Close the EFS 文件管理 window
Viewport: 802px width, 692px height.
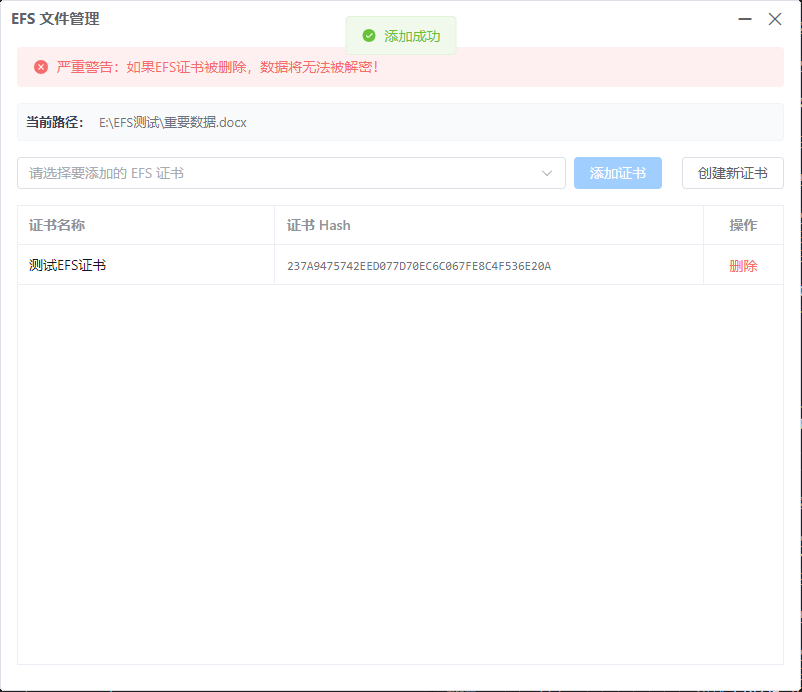(x=775, y=19)
